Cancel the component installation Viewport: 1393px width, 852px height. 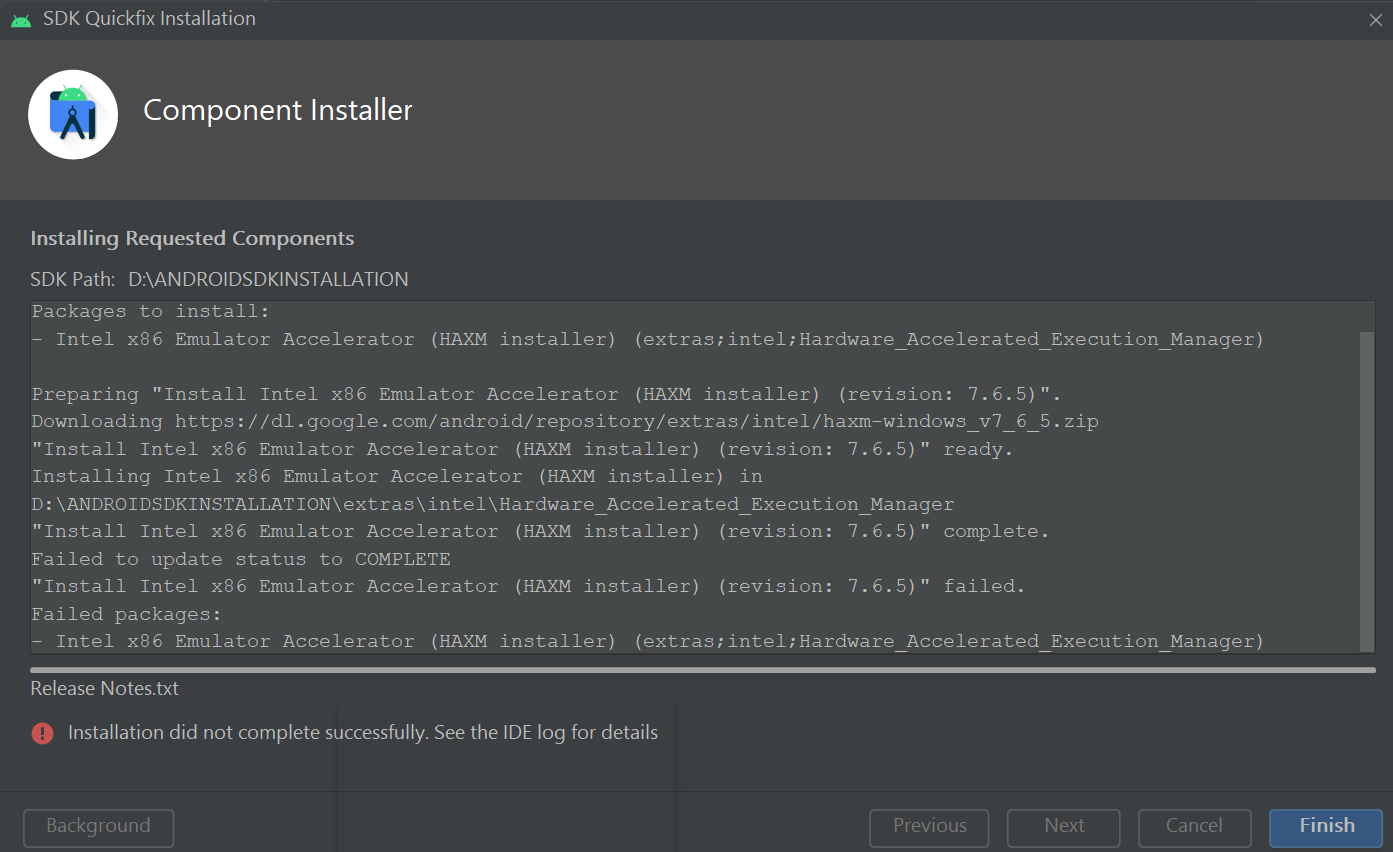tap(1194, 827)
